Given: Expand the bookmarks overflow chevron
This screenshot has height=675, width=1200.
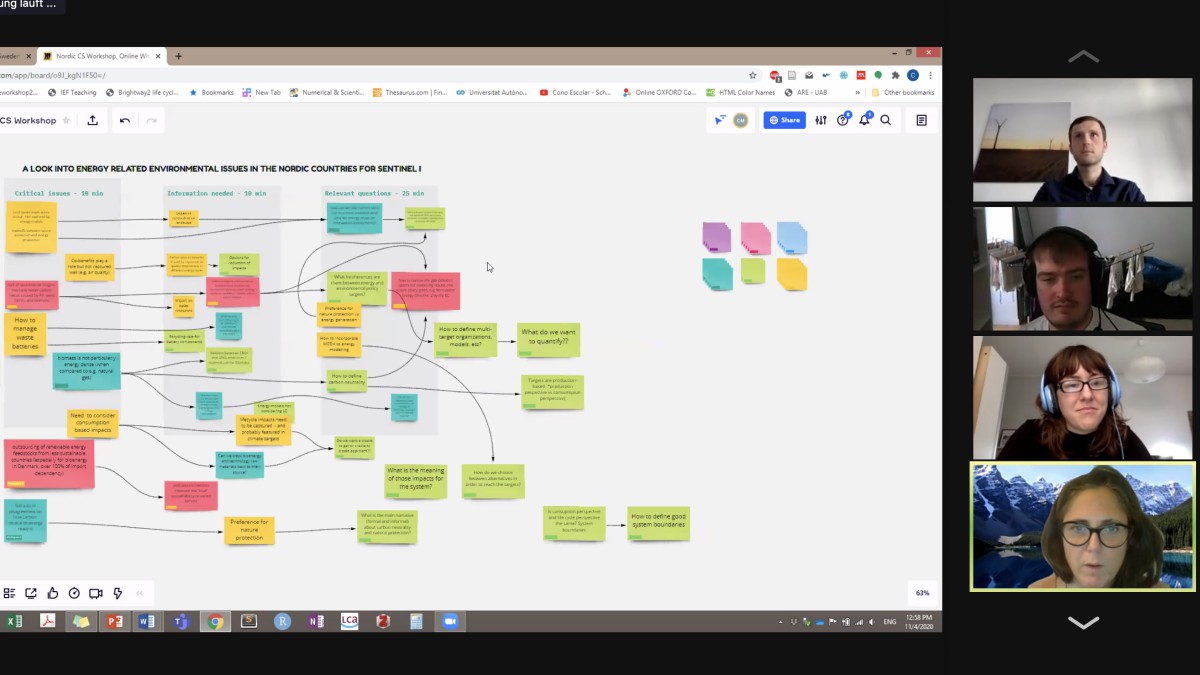Looking at the screenshot, I should (x=857, y=92).
